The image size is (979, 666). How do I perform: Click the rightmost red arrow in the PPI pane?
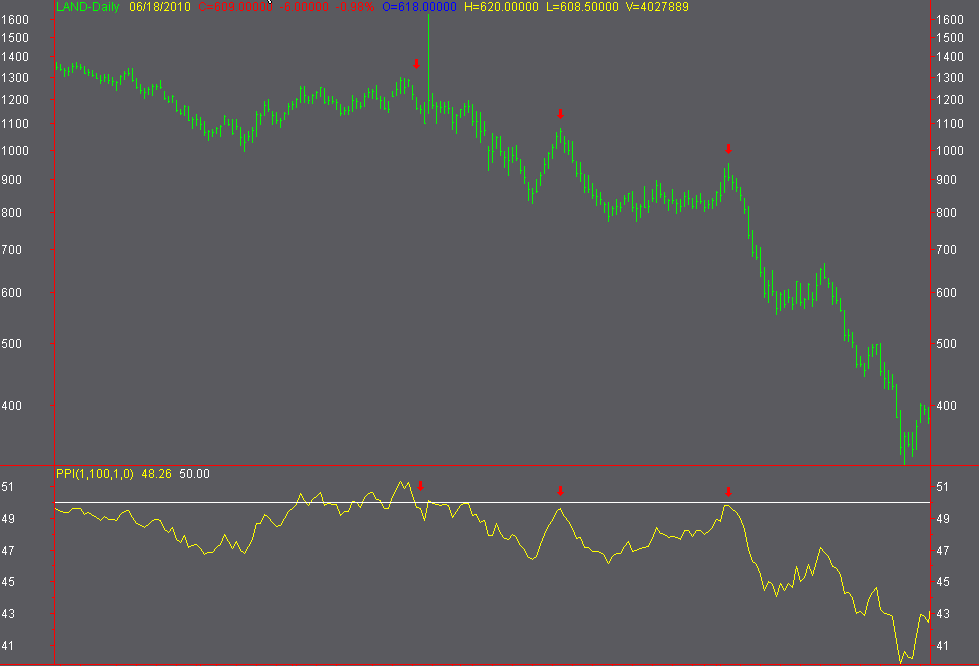727,490
